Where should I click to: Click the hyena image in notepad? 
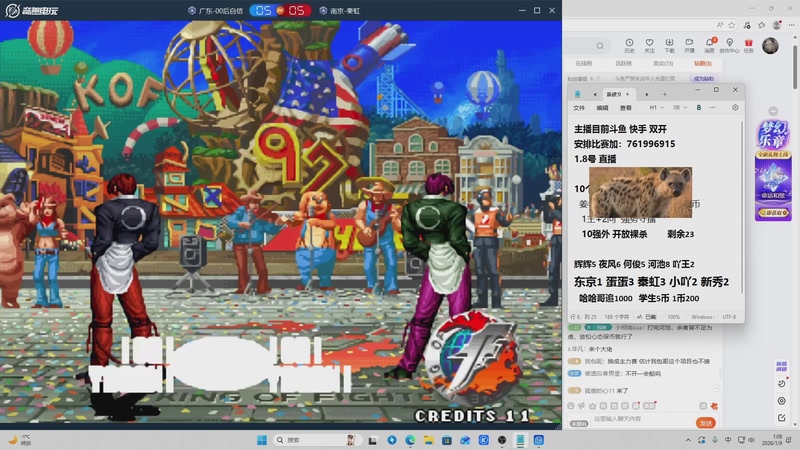(640, 192)
